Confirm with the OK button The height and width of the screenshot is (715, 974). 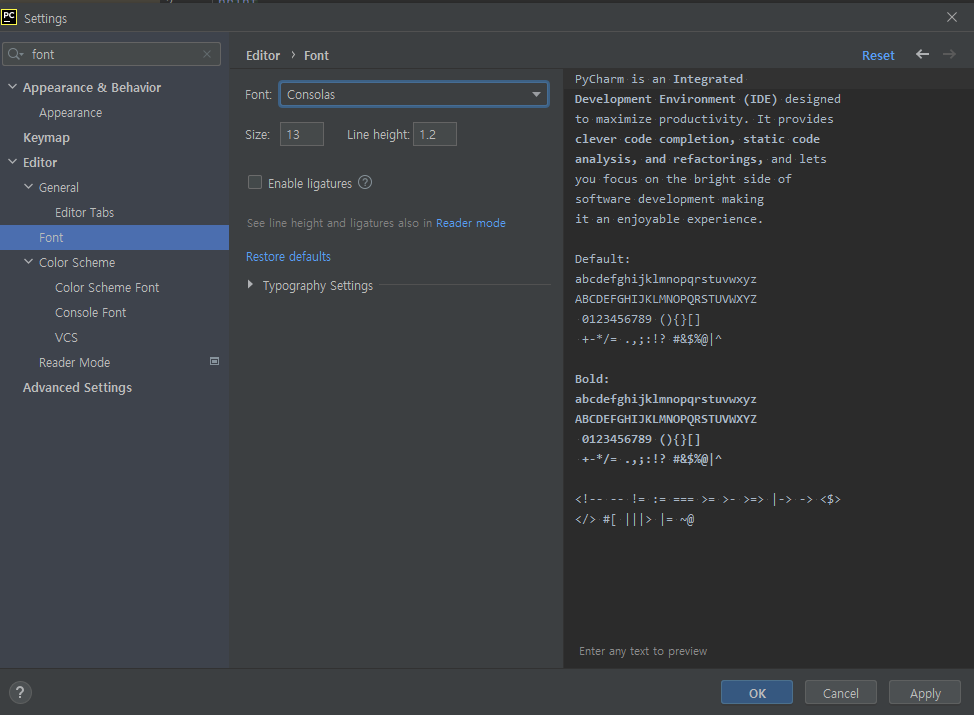pyautogui.click(x=757, y=693)
